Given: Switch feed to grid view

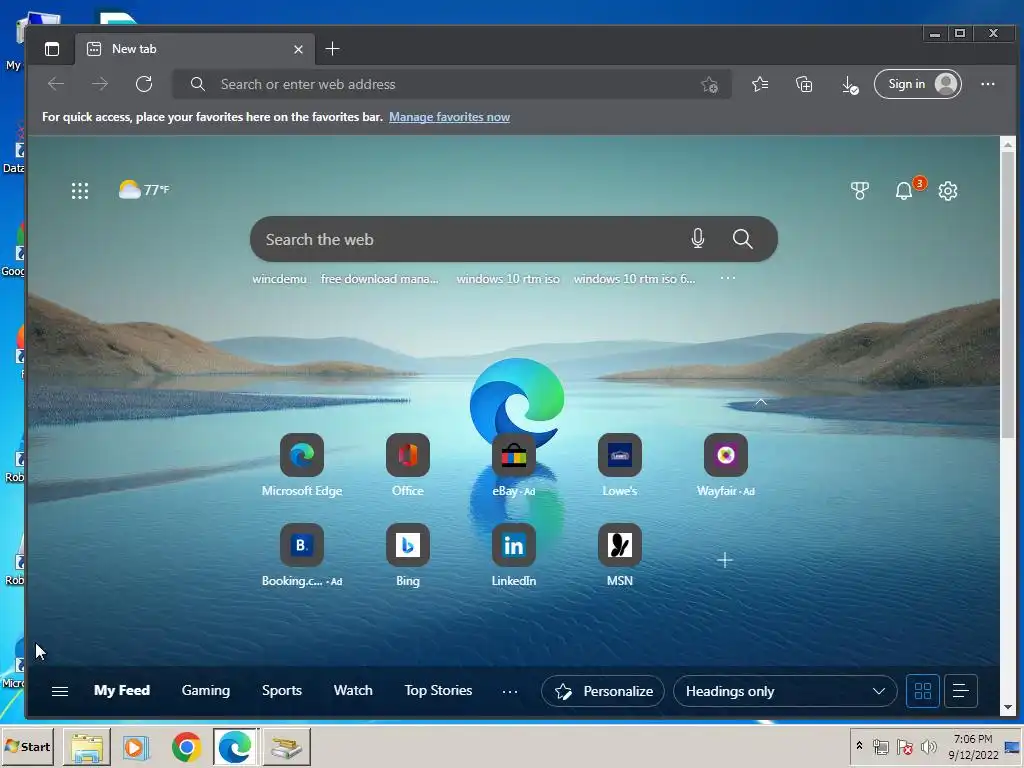Looking at the screenshot, I should (x=923, y=691).
